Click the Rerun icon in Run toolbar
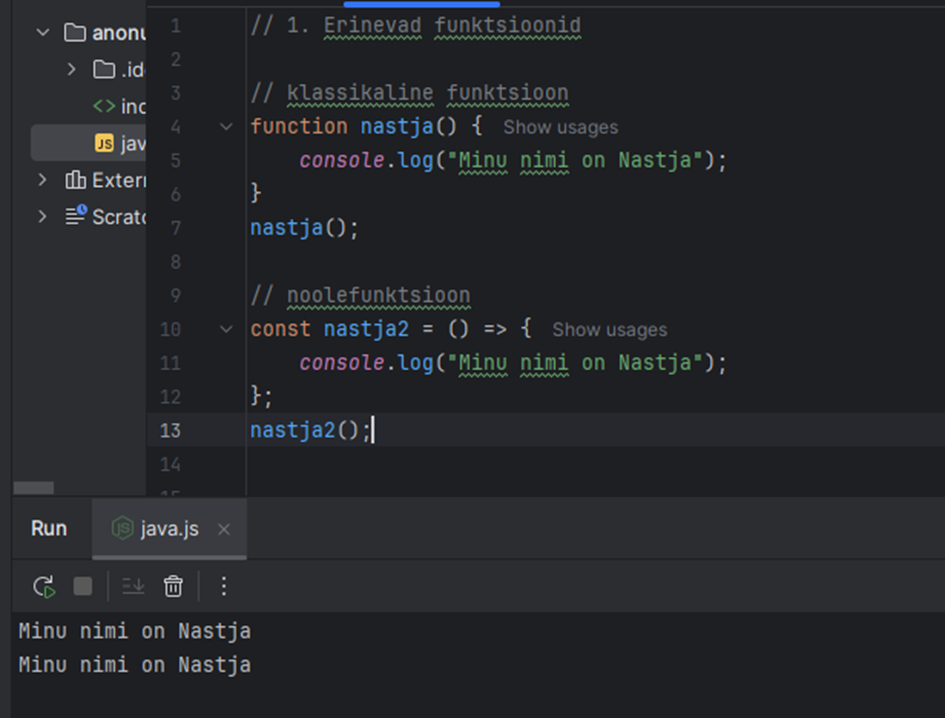 click(43, 587)
